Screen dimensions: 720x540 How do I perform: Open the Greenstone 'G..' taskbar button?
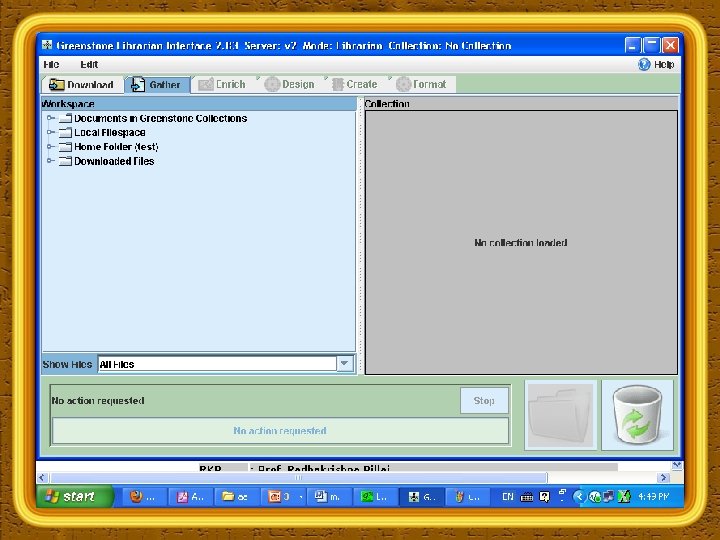pos(422,497)
